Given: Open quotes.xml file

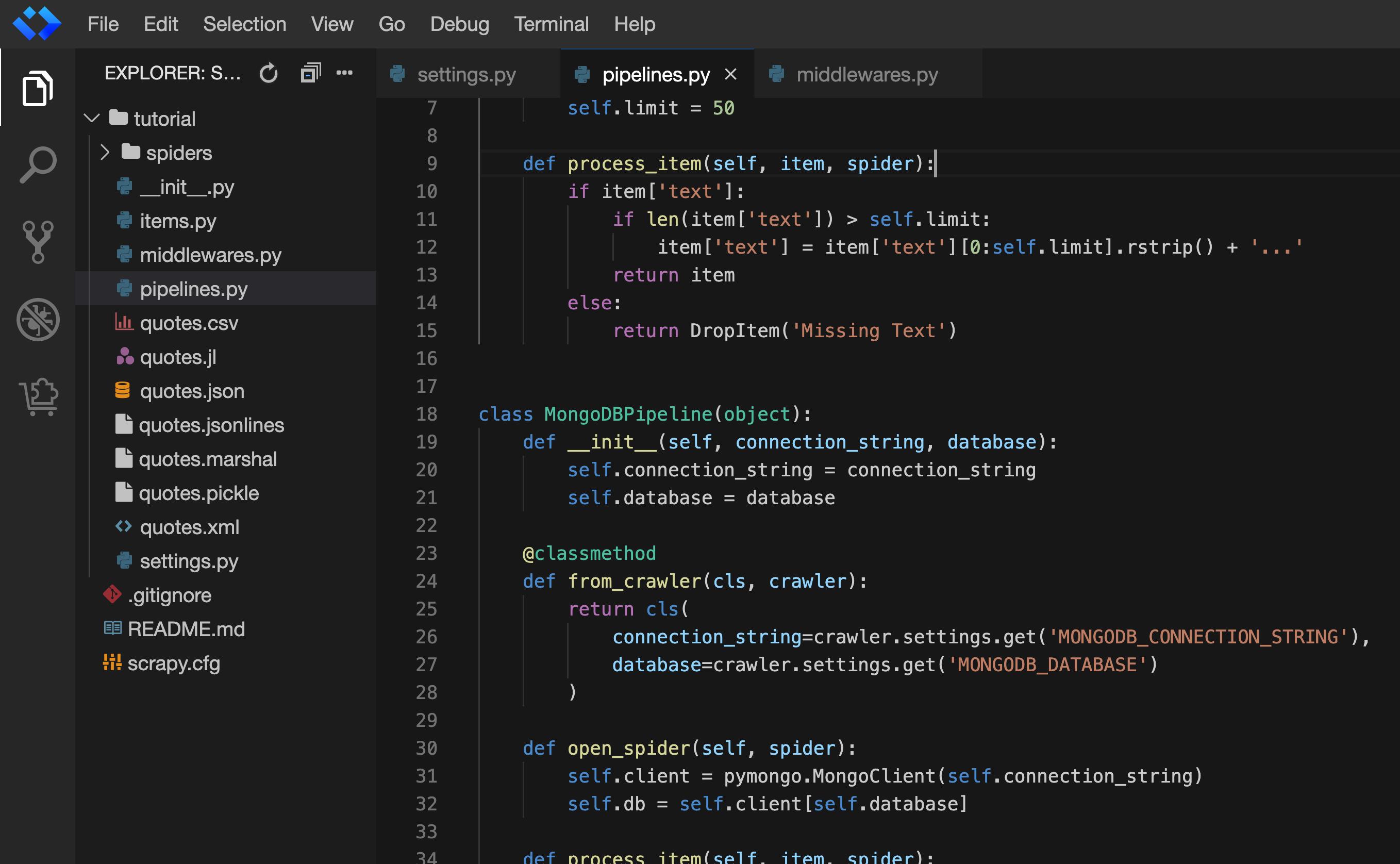Looking at the screenshot, I should coord(226,527).
